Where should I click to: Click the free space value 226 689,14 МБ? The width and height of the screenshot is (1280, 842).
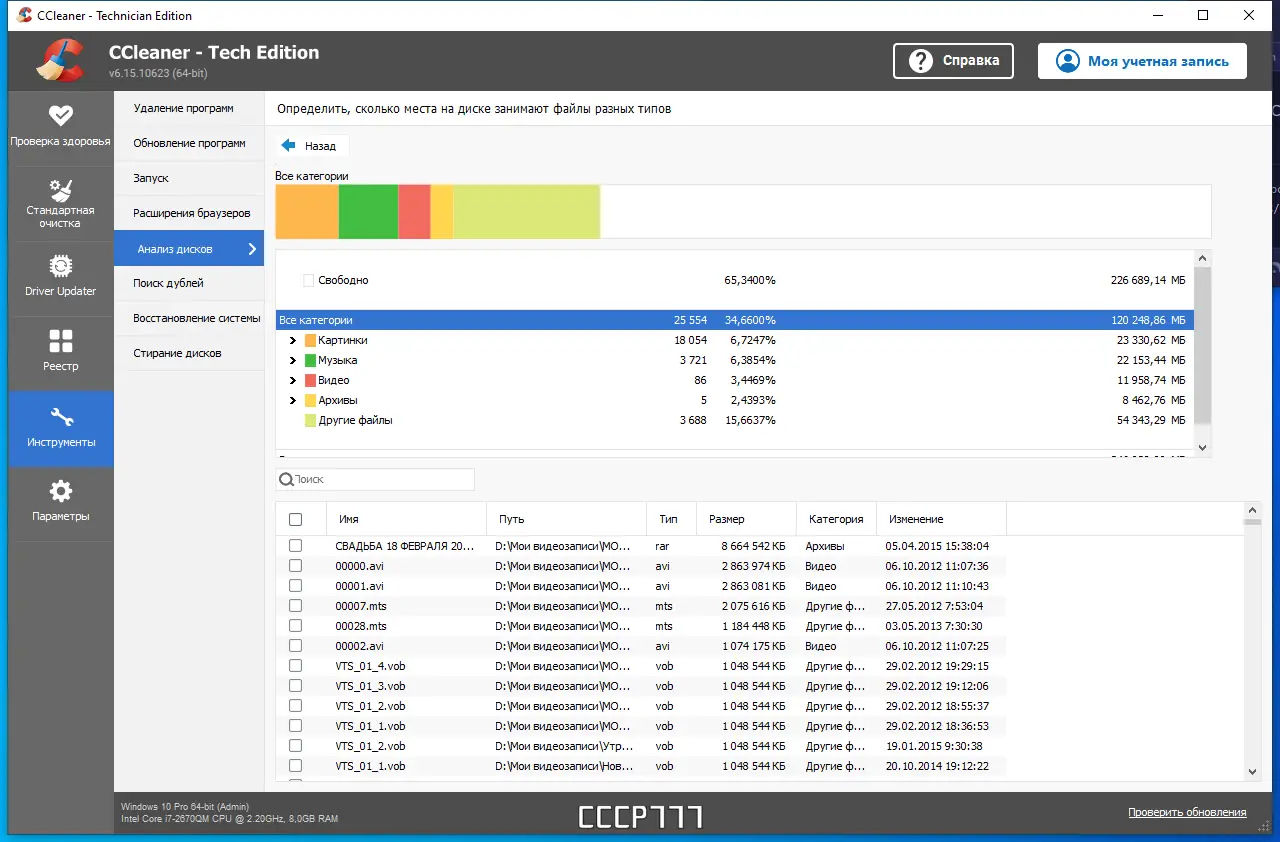(x=1148, y=280)
